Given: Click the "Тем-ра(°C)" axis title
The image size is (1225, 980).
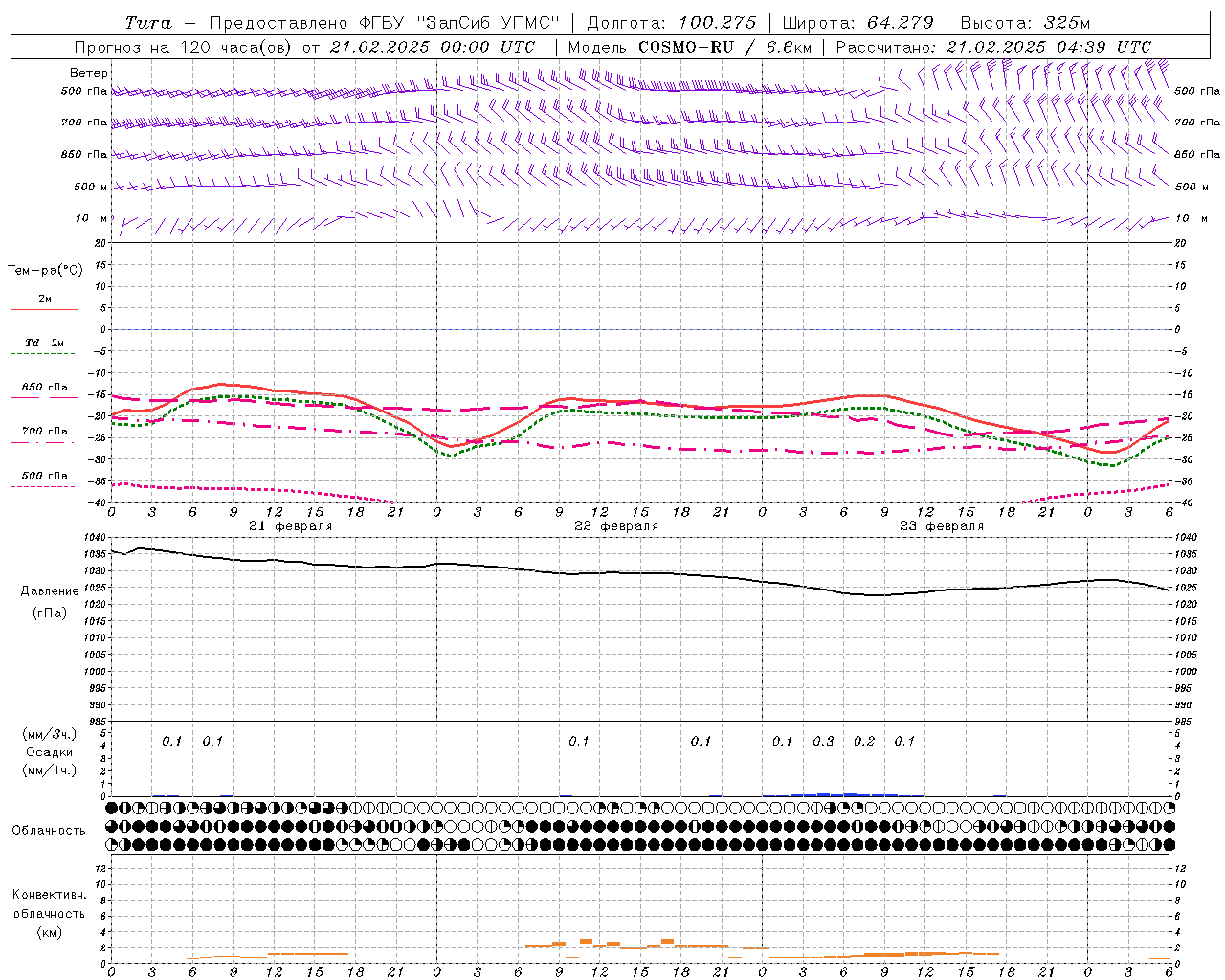Looking at the screenshot, I should [45, 271].
